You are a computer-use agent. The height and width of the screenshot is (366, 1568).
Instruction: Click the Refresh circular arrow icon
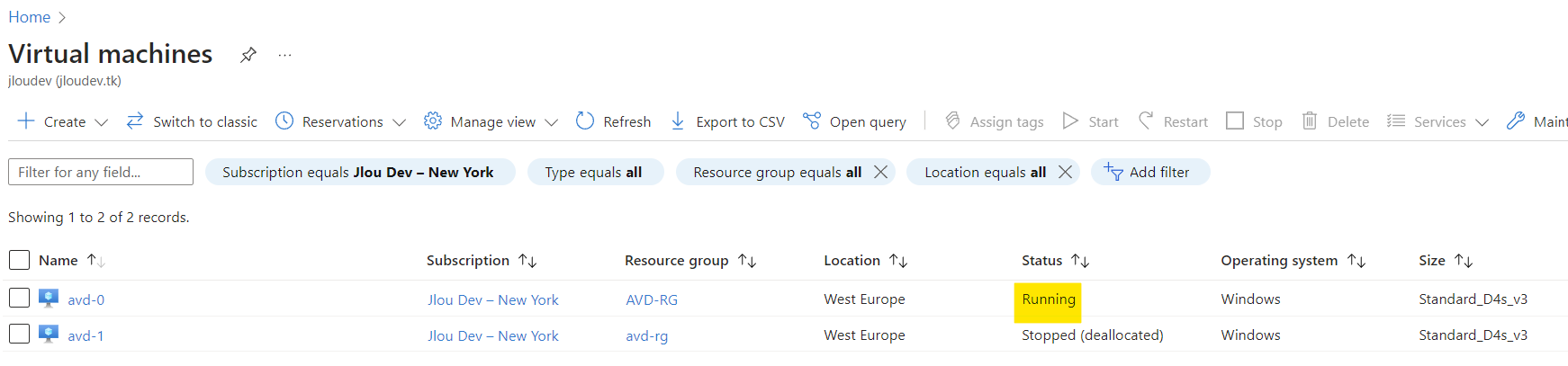[585, 121]
